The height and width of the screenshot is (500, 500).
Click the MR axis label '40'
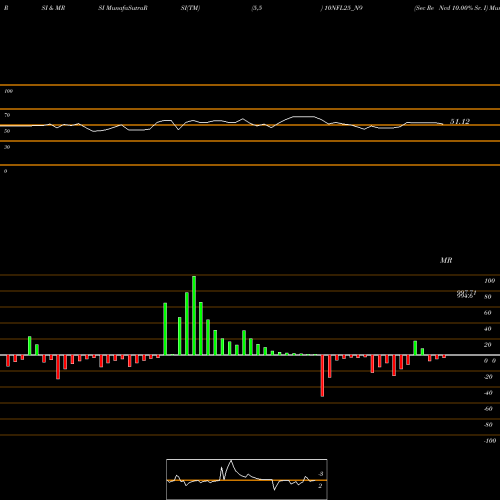tap(488, 329)
